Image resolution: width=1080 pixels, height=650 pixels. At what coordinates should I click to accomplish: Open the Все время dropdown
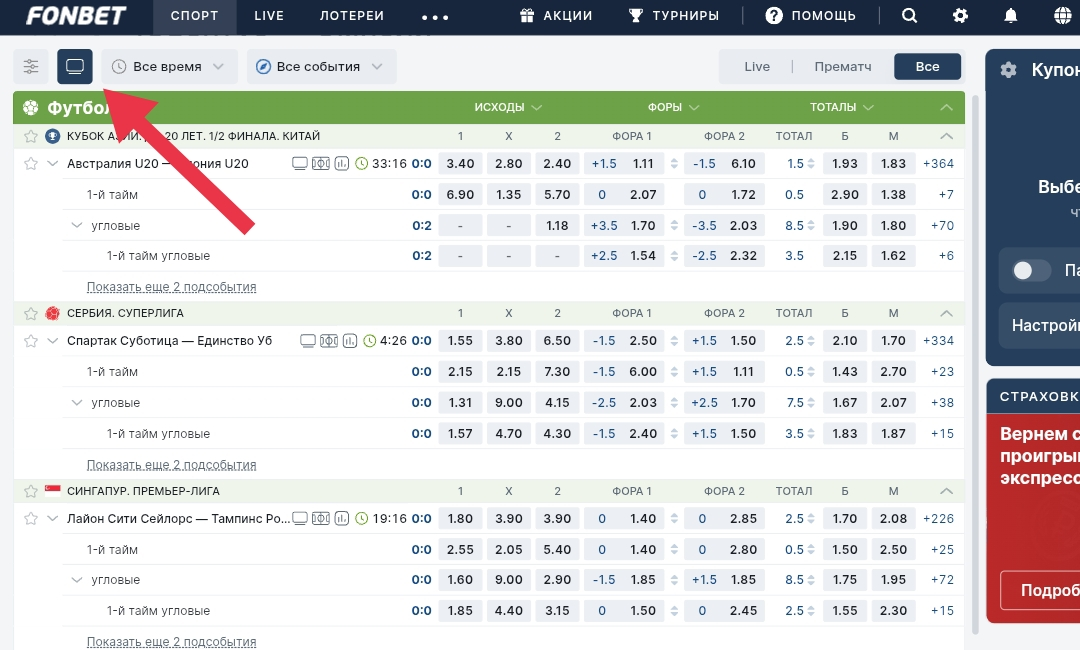tap(169, 67)
